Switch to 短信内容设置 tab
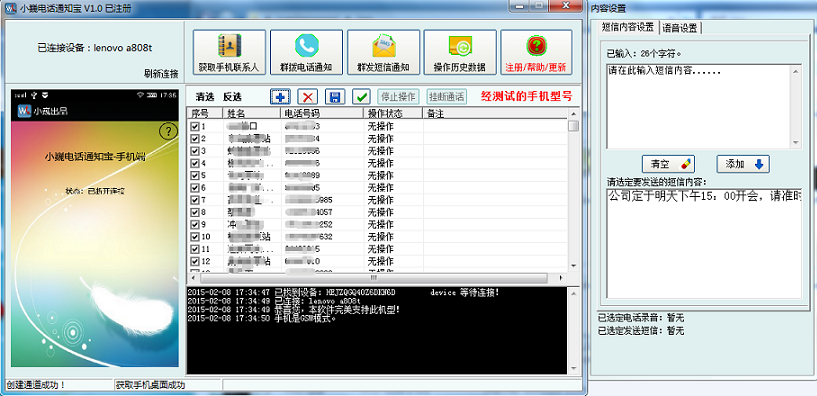 click(627, 27)
